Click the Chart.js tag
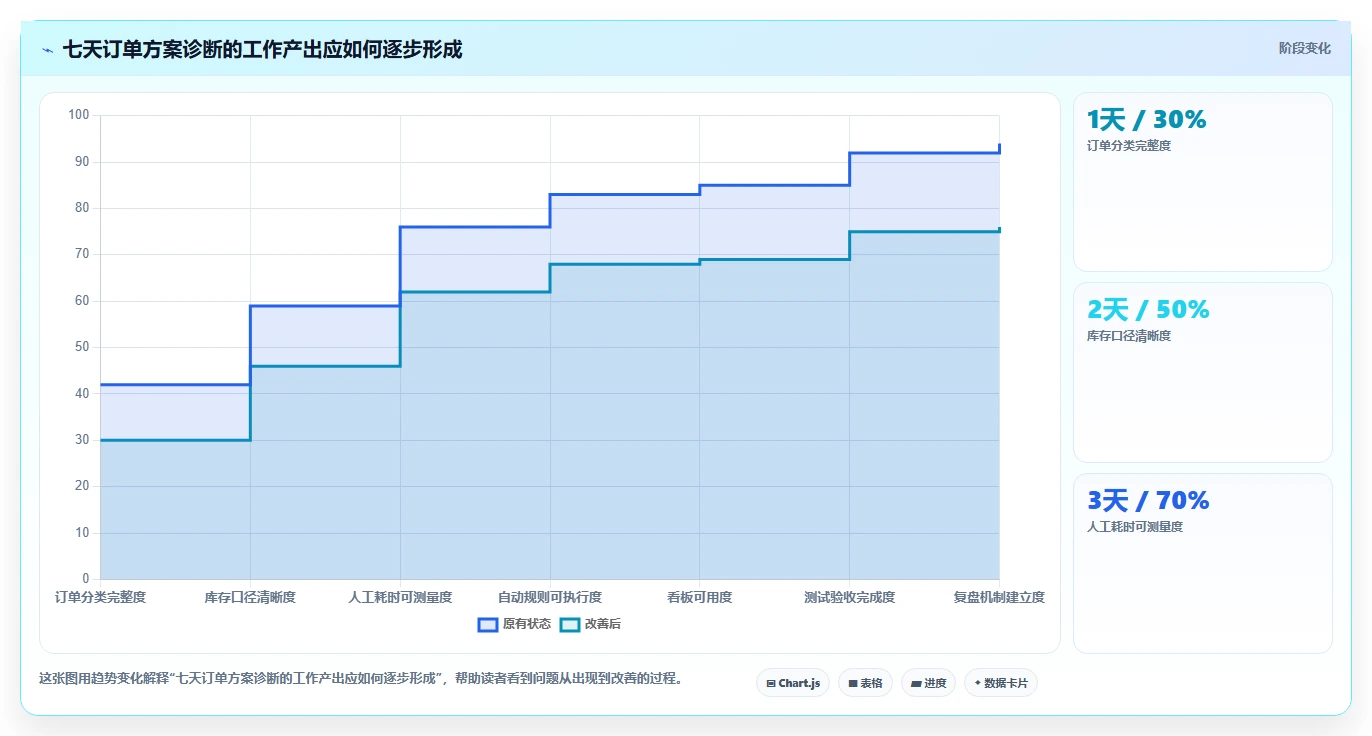Viewport: 1372px width, 736px height. pyautogui.click(x=793, y=683)
